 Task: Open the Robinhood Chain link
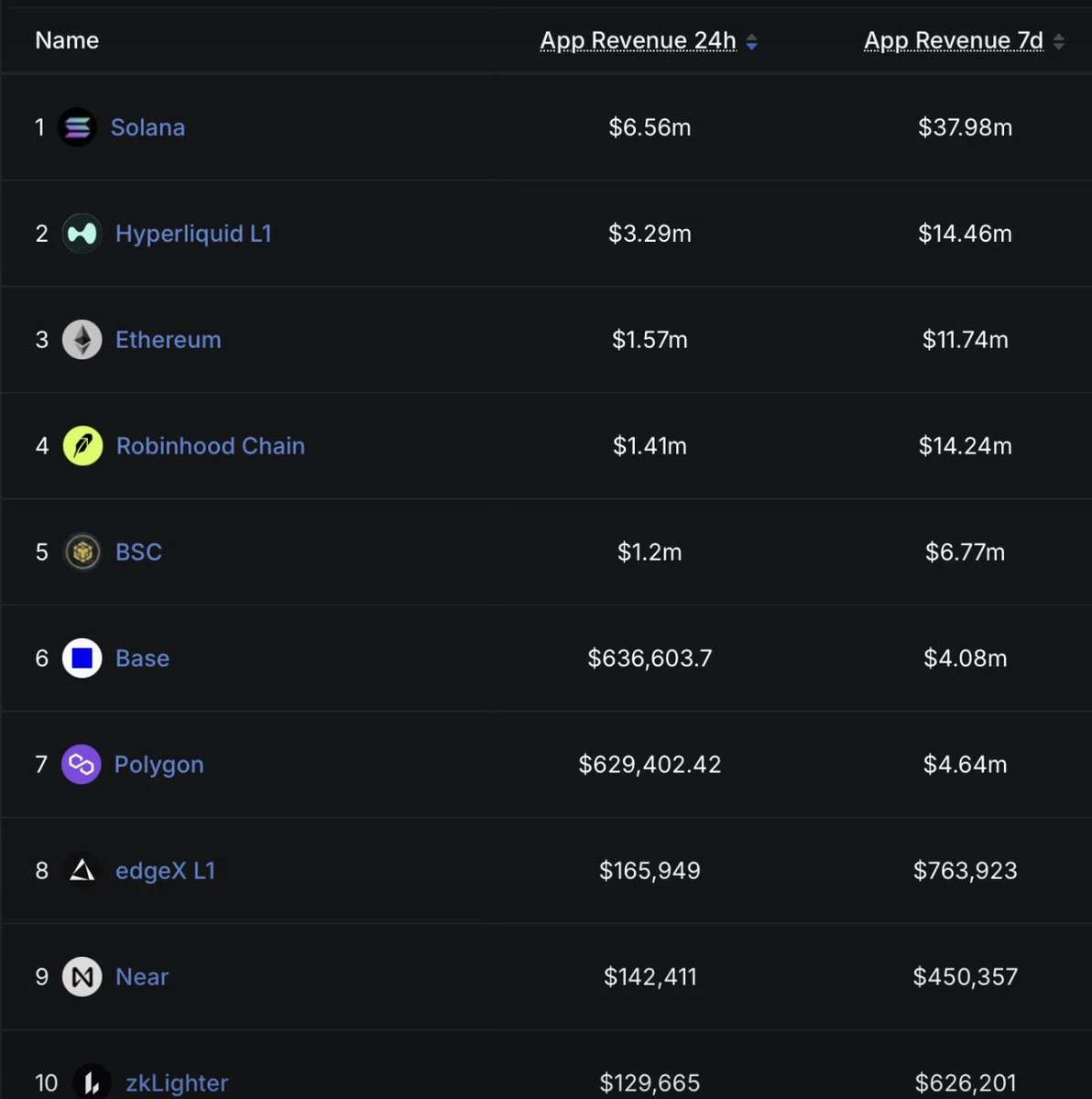pos(210,446)
